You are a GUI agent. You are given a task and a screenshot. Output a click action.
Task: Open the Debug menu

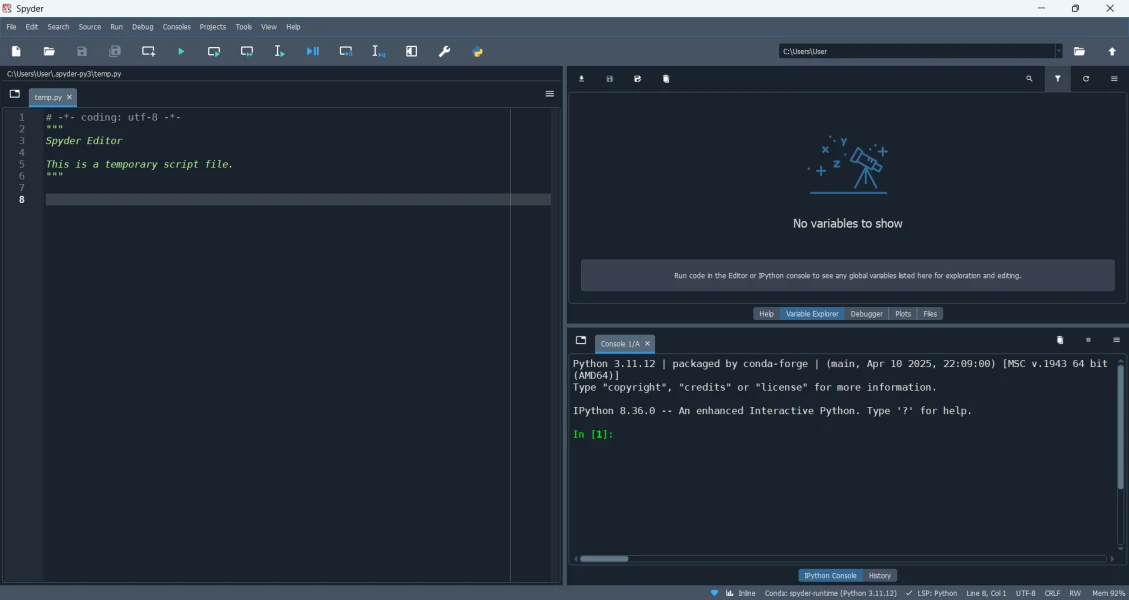pyautogui.click(x=143, y=27)
